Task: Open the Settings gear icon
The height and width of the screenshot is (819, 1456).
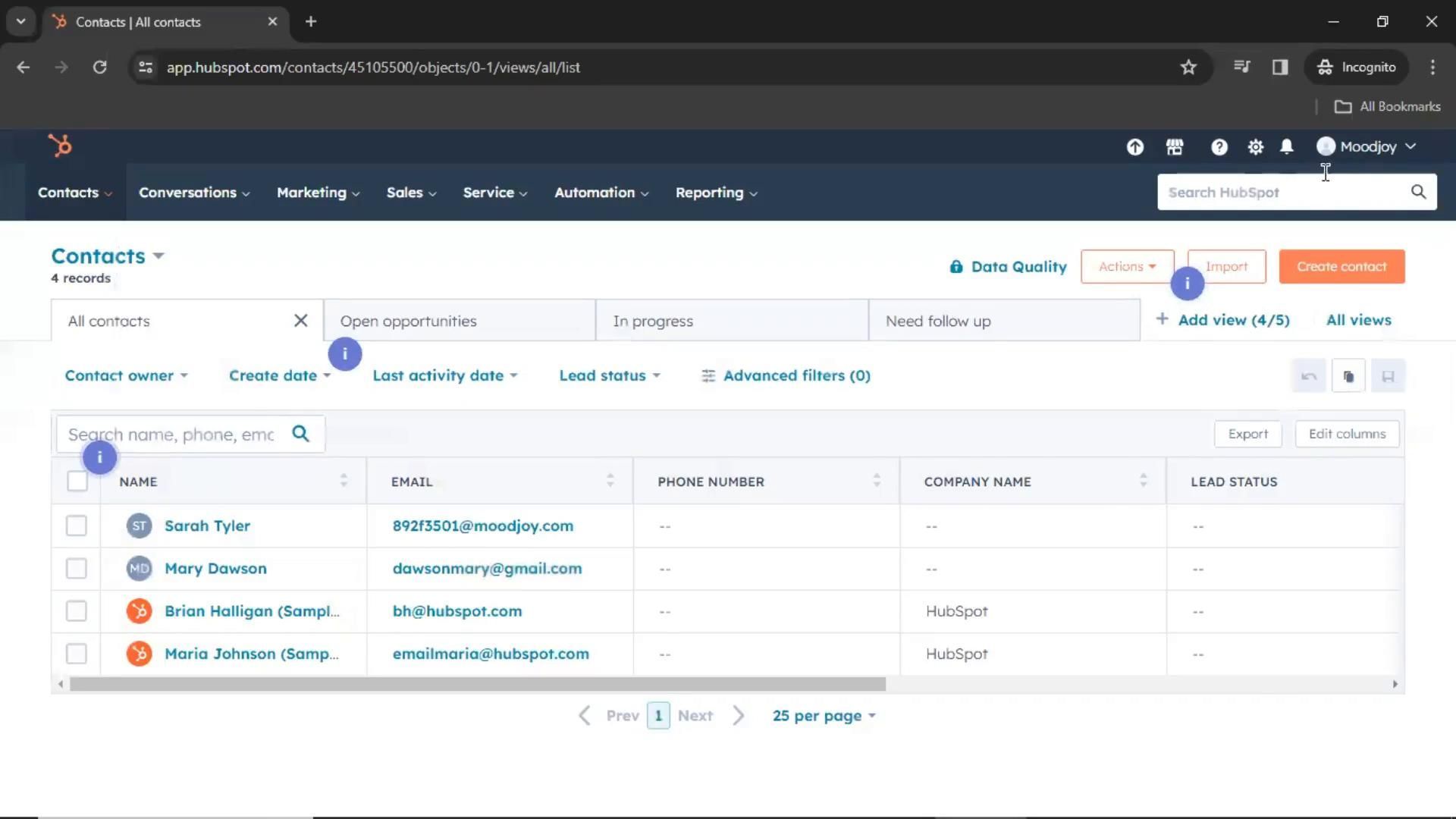Action: tap(1256, 147)
